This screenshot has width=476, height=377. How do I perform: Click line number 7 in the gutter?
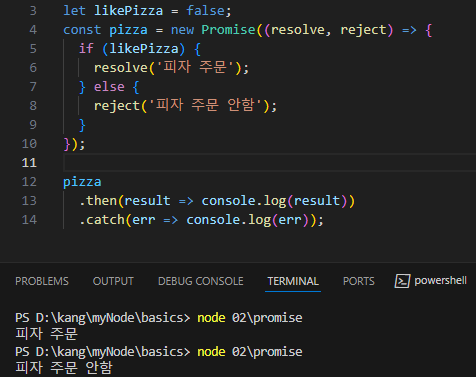33,87
